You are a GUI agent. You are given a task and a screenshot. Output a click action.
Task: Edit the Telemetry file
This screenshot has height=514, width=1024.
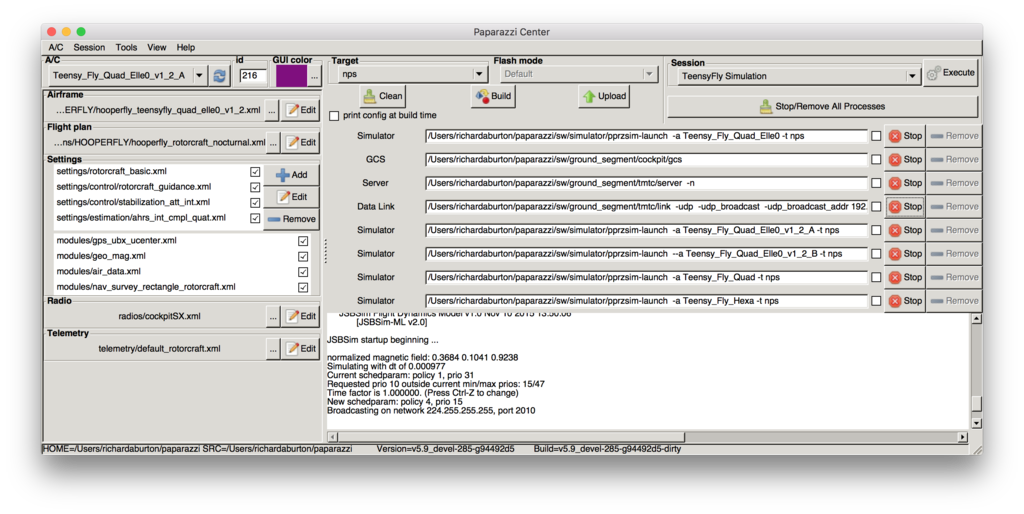[301, 348]
